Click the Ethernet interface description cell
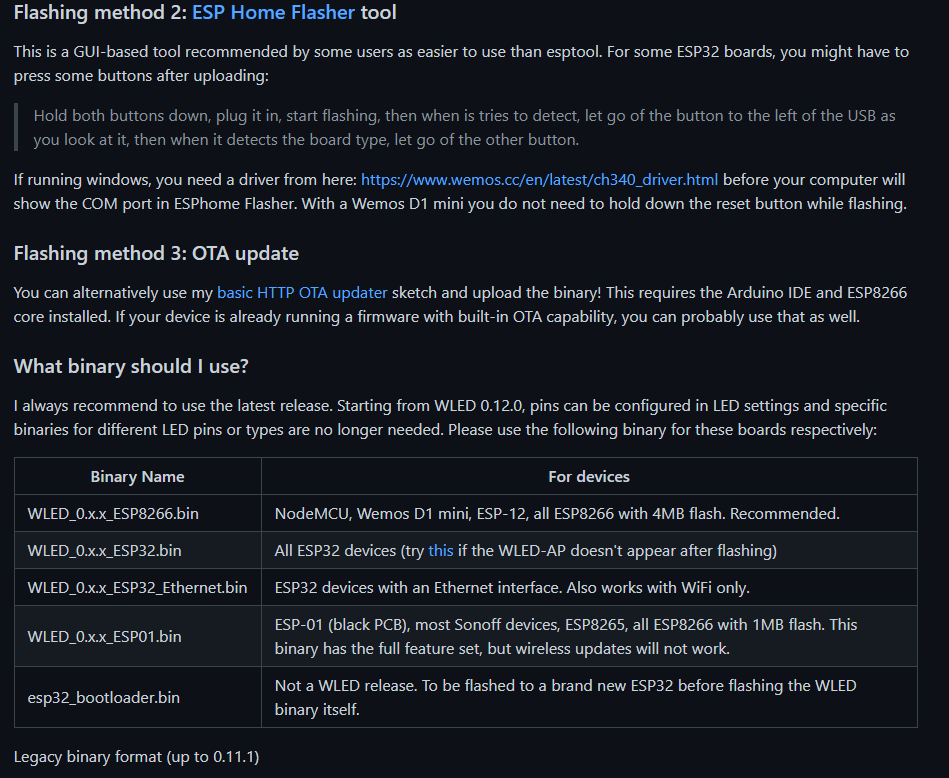949x778 pixels. 512,587
